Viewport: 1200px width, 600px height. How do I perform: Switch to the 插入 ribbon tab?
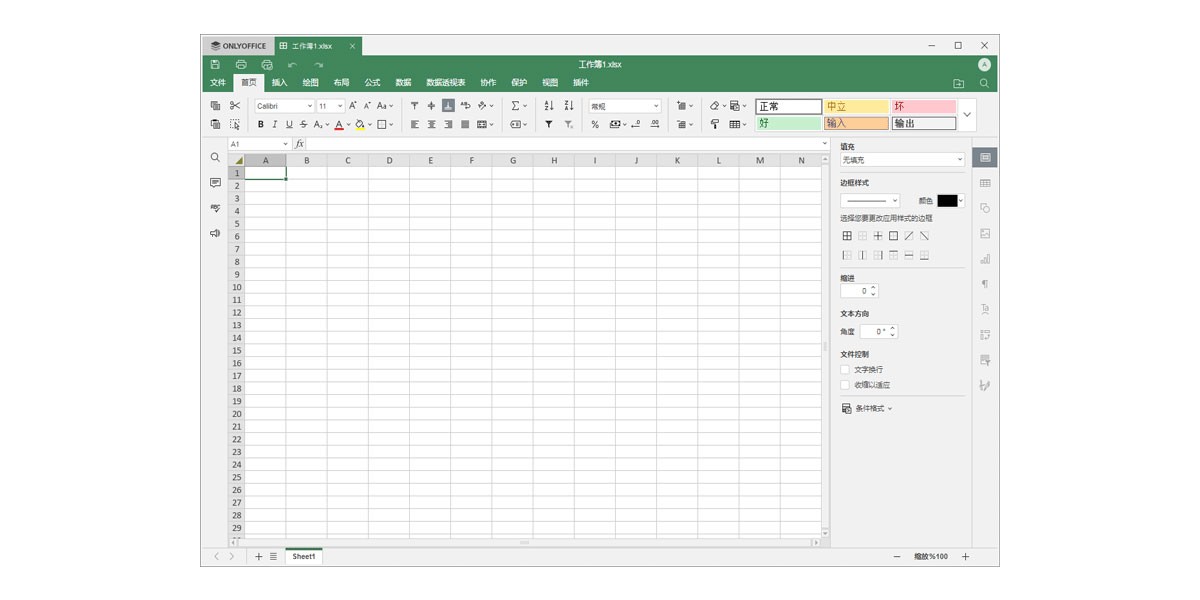click(280, 83)
